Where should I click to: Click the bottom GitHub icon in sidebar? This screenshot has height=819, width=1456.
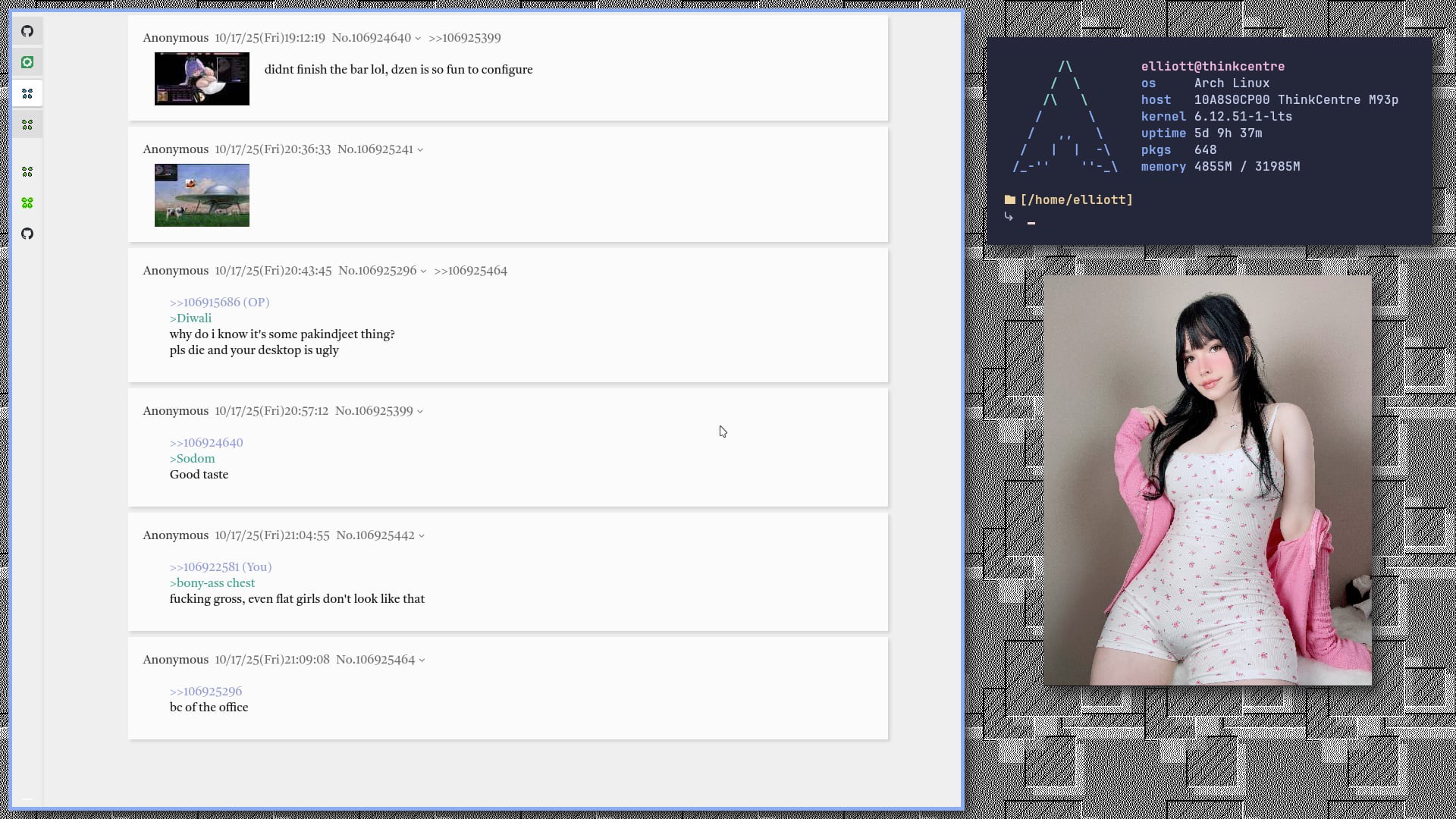(27, 234)
